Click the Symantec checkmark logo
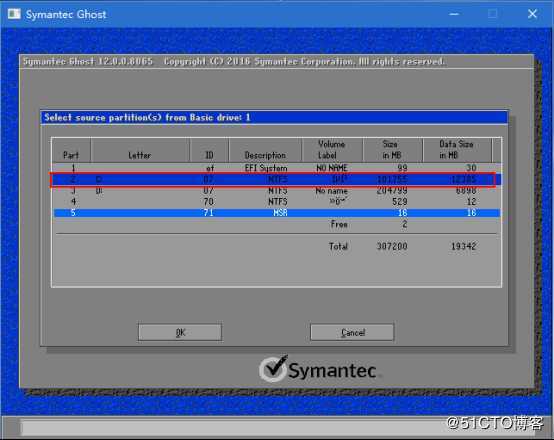 (273, 369)
